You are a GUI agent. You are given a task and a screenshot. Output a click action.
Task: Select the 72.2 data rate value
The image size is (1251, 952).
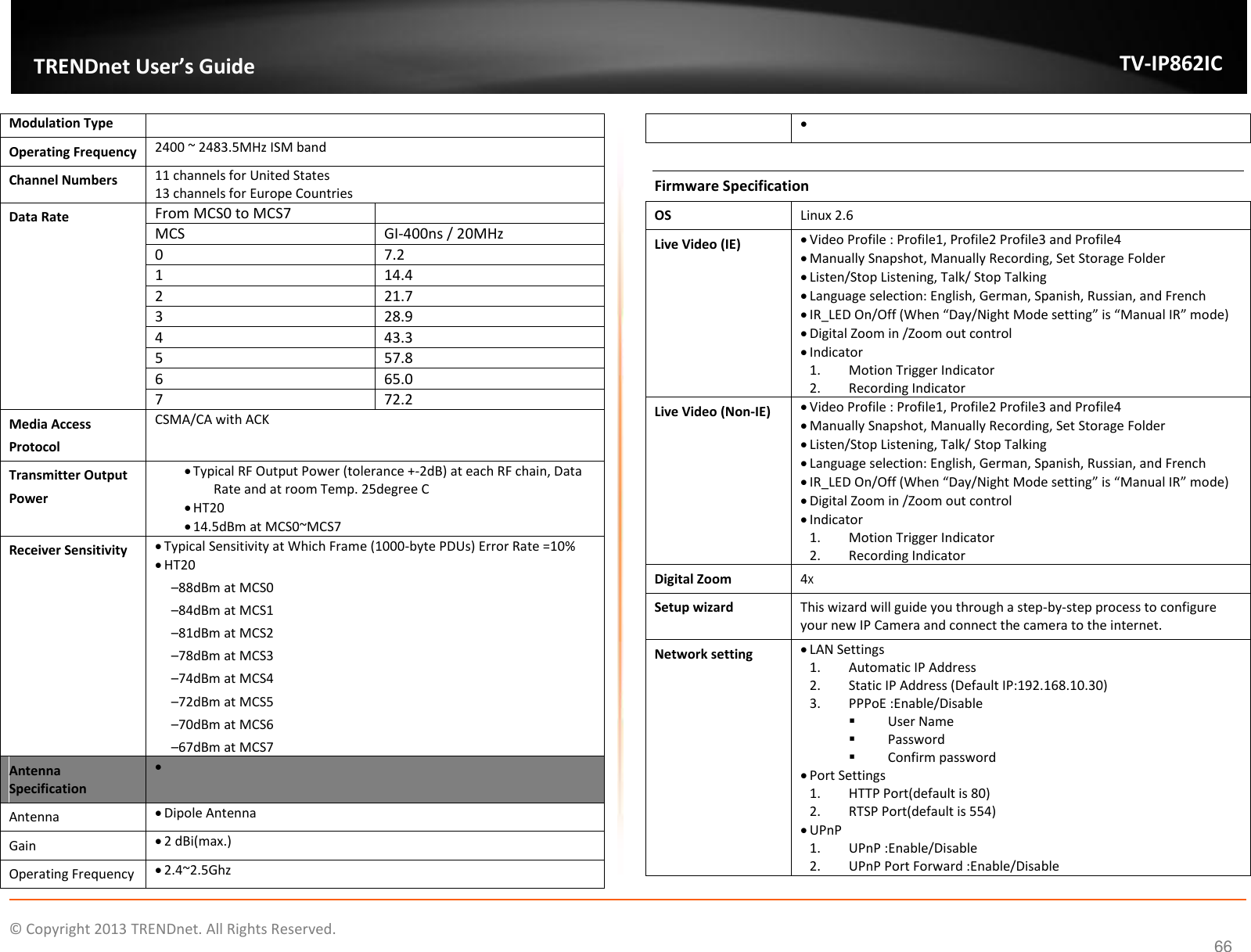[x=398, y=399]
